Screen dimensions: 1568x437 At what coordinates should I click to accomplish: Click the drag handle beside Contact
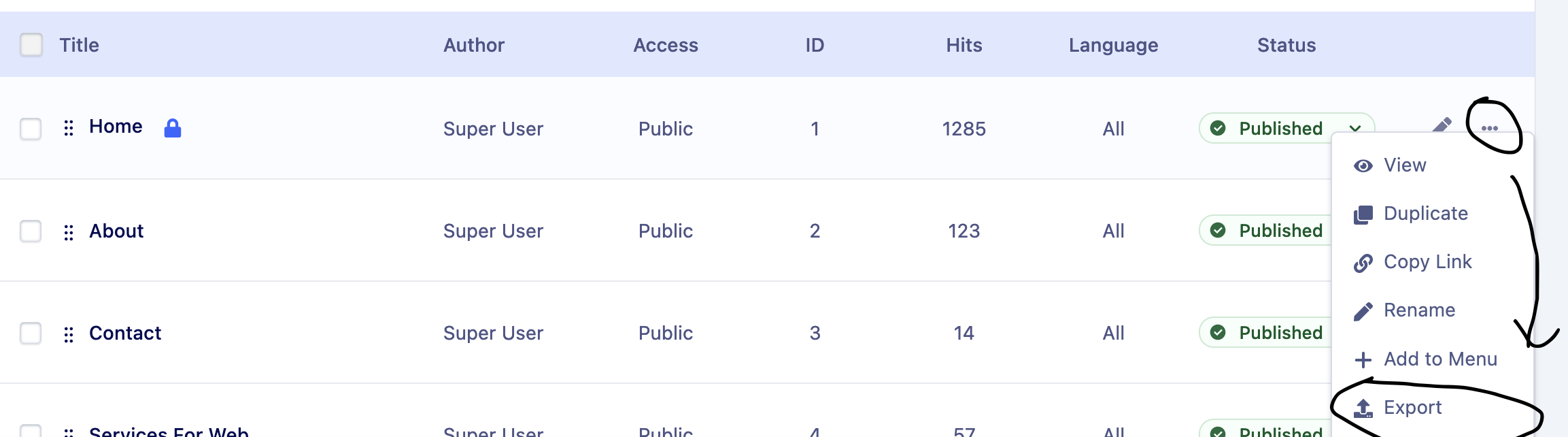point(69,334)
